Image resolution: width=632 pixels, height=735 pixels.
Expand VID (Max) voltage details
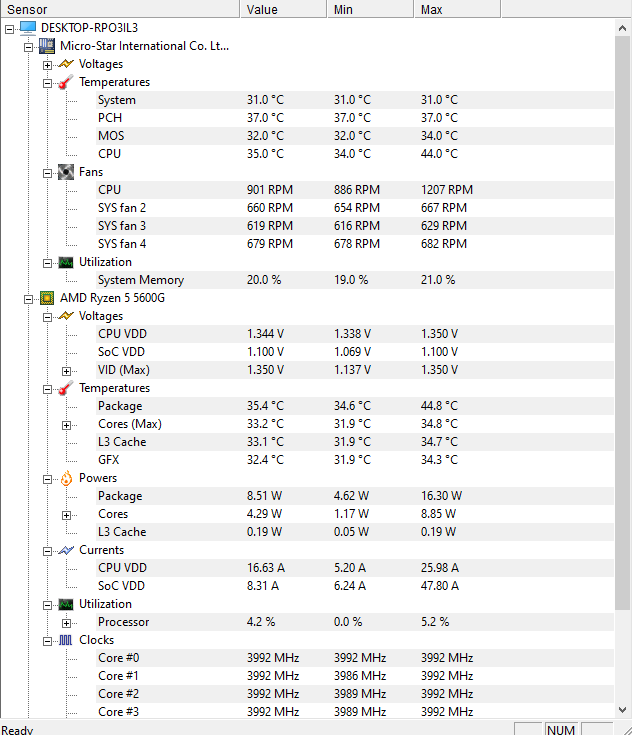[x=67, y=371]
